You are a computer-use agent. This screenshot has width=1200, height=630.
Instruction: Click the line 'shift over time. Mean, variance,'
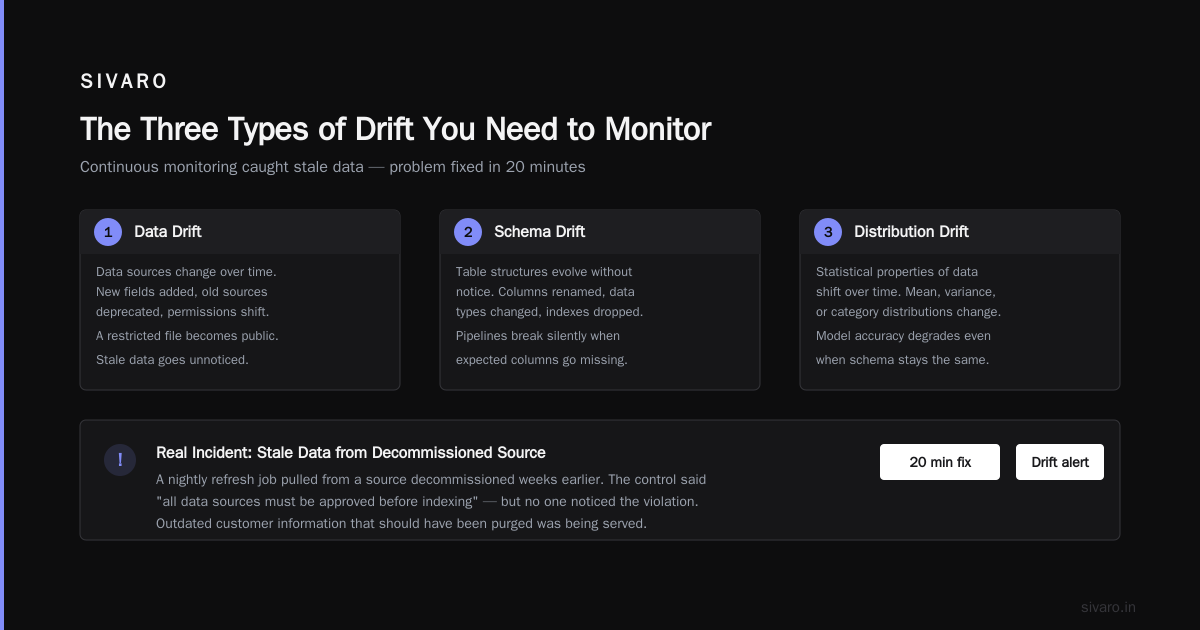pos(906,292)
